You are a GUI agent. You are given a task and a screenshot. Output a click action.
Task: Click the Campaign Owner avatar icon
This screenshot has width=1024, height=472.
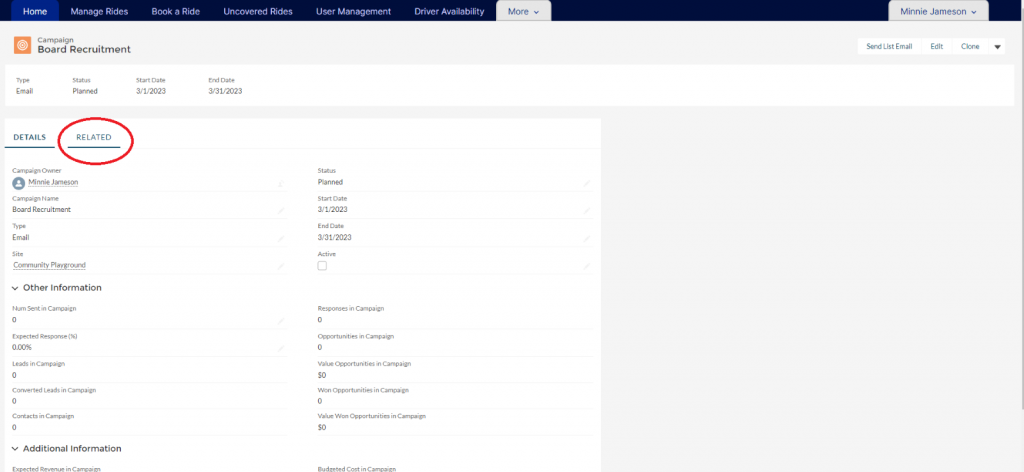click(x=18, y=183)
